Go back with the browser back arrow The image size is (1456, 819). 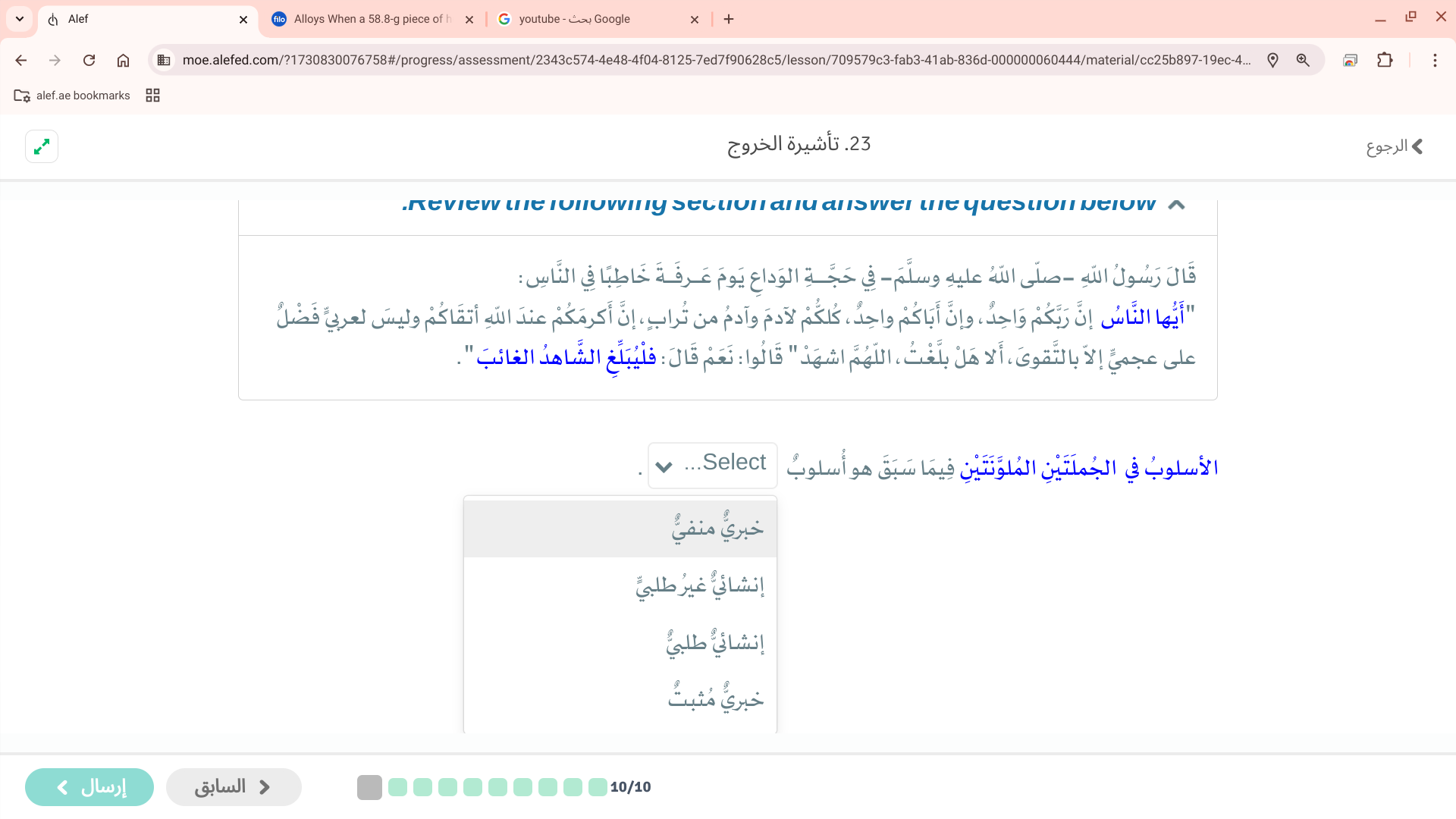pos(21,60)
